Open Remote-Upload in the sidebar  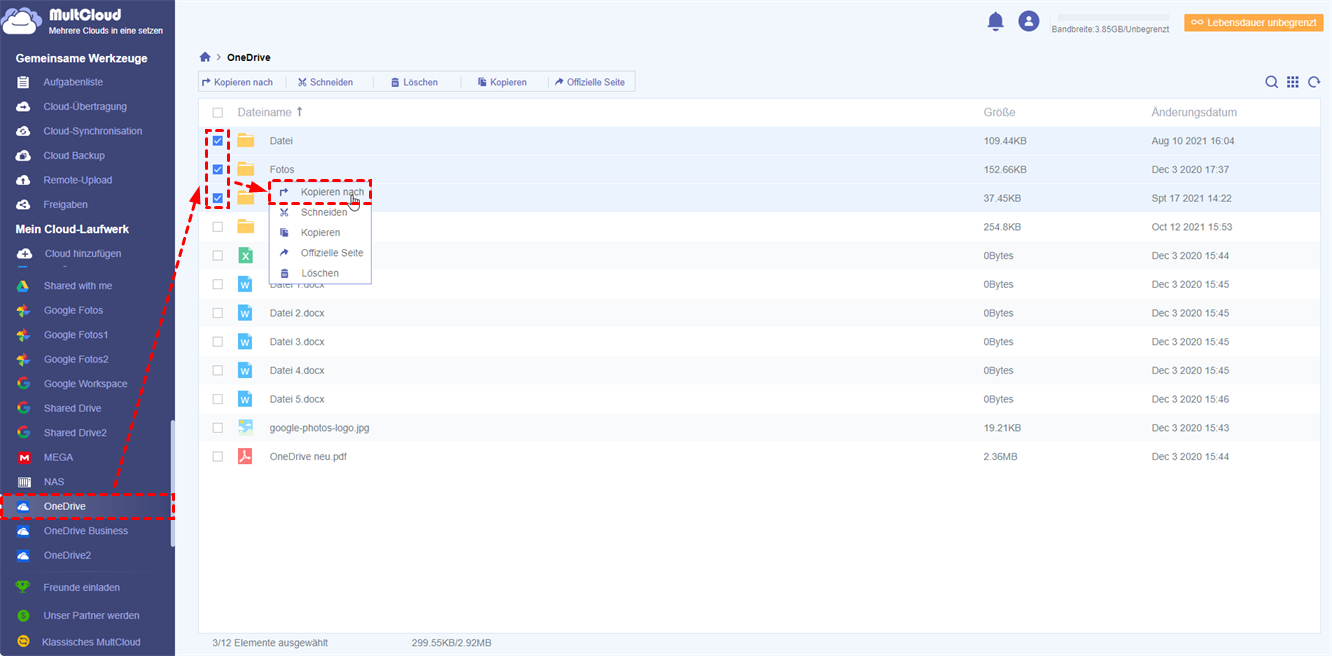click(78, 180)
